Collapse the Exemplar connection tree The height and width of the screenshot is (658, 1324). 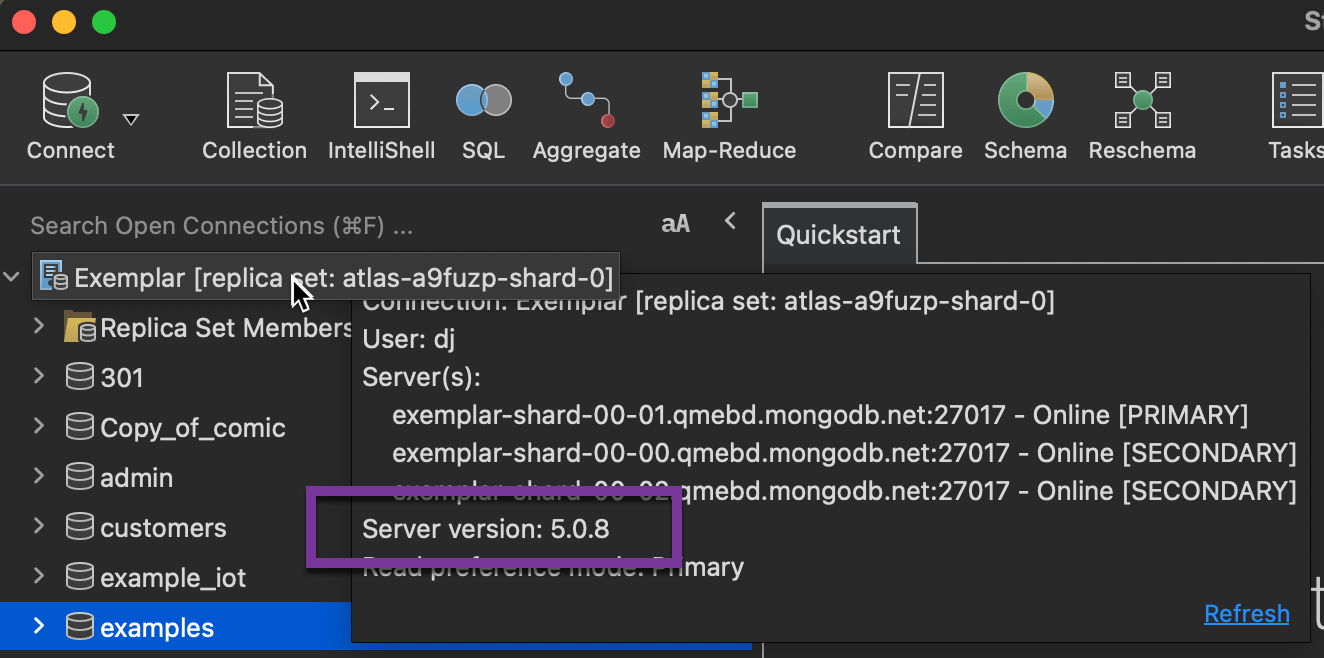12,277
